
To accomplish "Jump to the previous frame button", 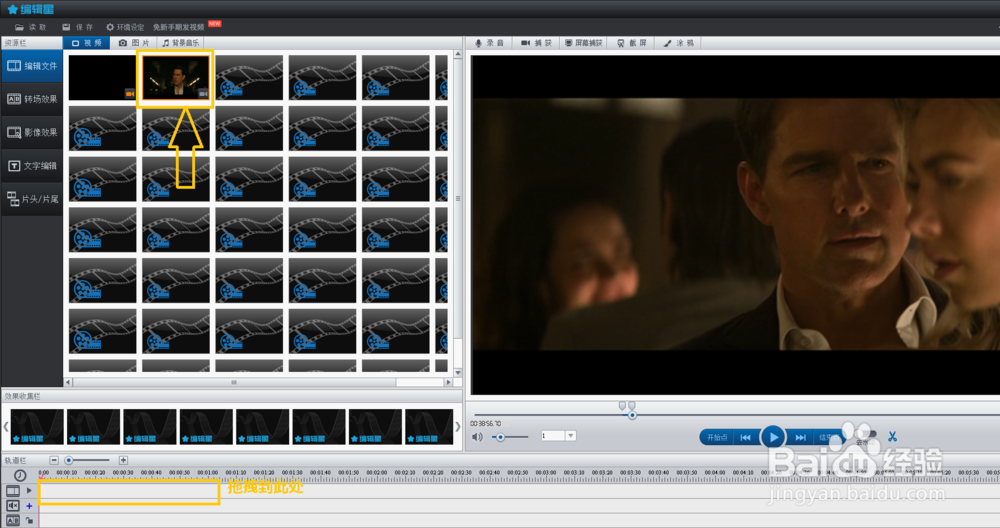I will tap(745, 437).
